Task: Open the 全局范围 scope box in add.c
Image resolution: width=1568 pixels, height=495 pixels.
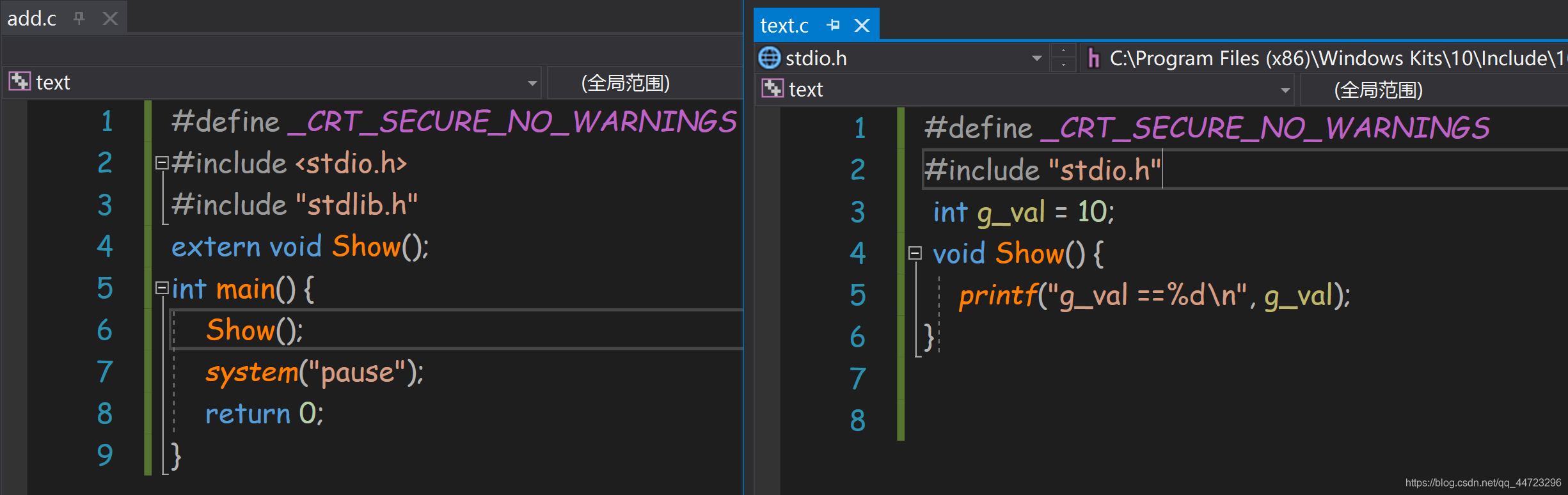Action: click(645, 82)
